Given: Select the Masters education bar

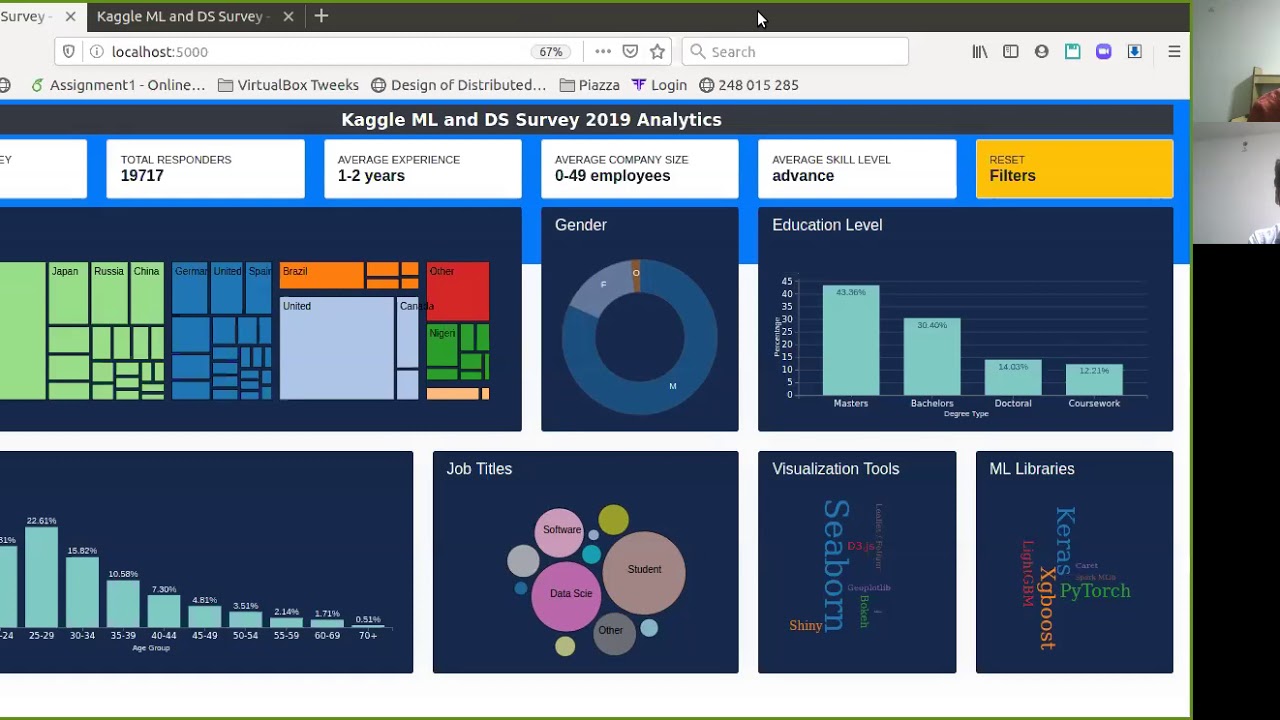Looking at the screenshot, I should [851, 340].
